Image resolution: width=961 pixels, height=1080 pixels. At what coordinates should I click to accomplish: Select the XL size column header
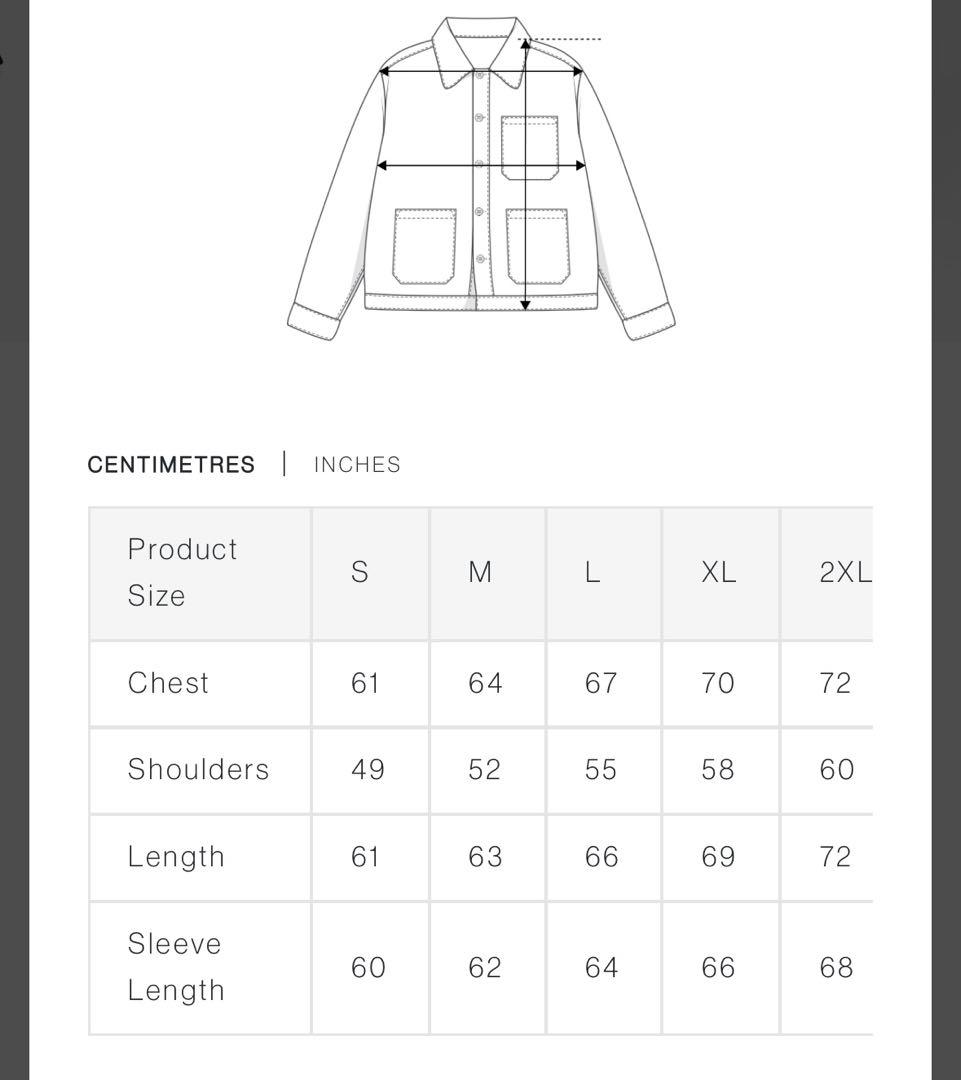coord(718,572)
